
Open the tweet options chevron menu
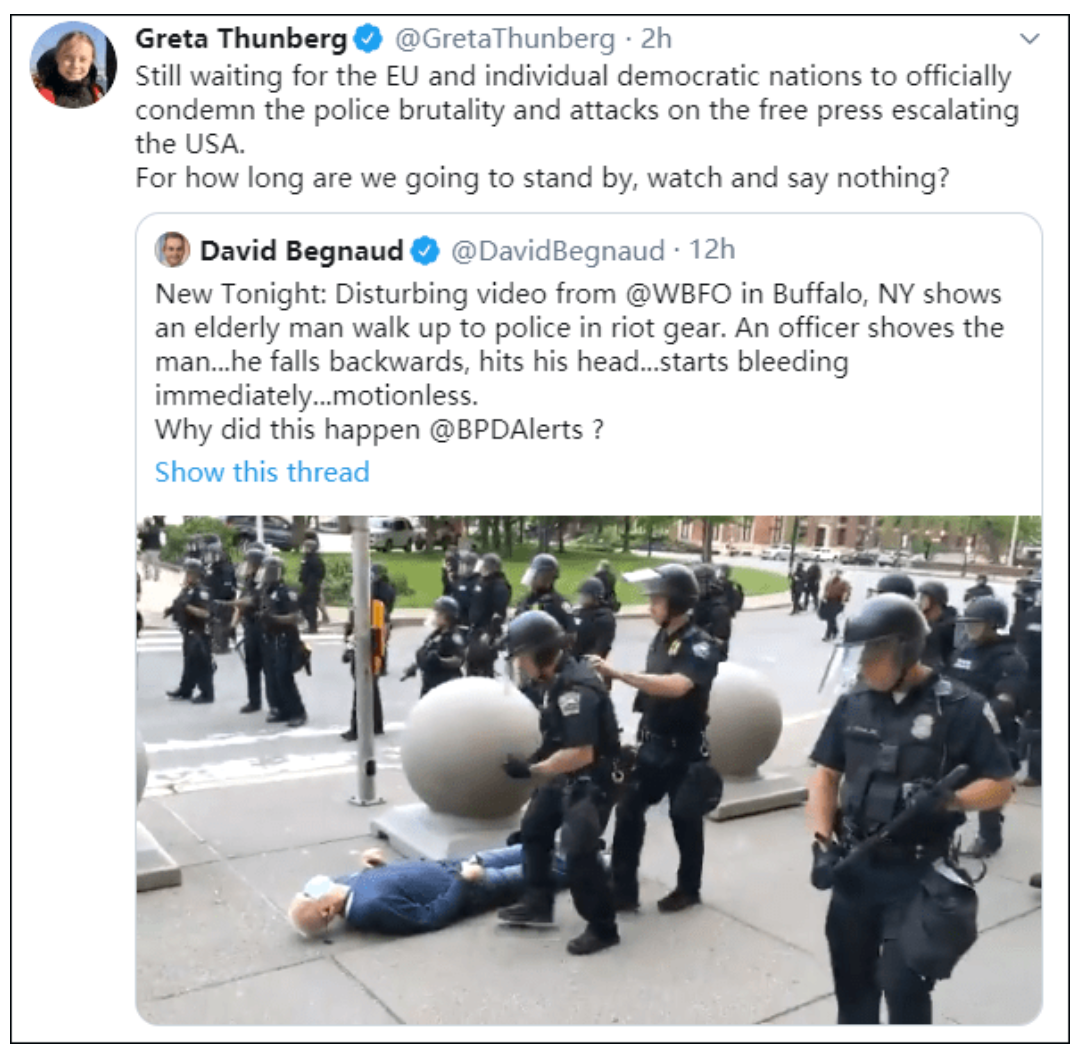tap(1029, 39)
